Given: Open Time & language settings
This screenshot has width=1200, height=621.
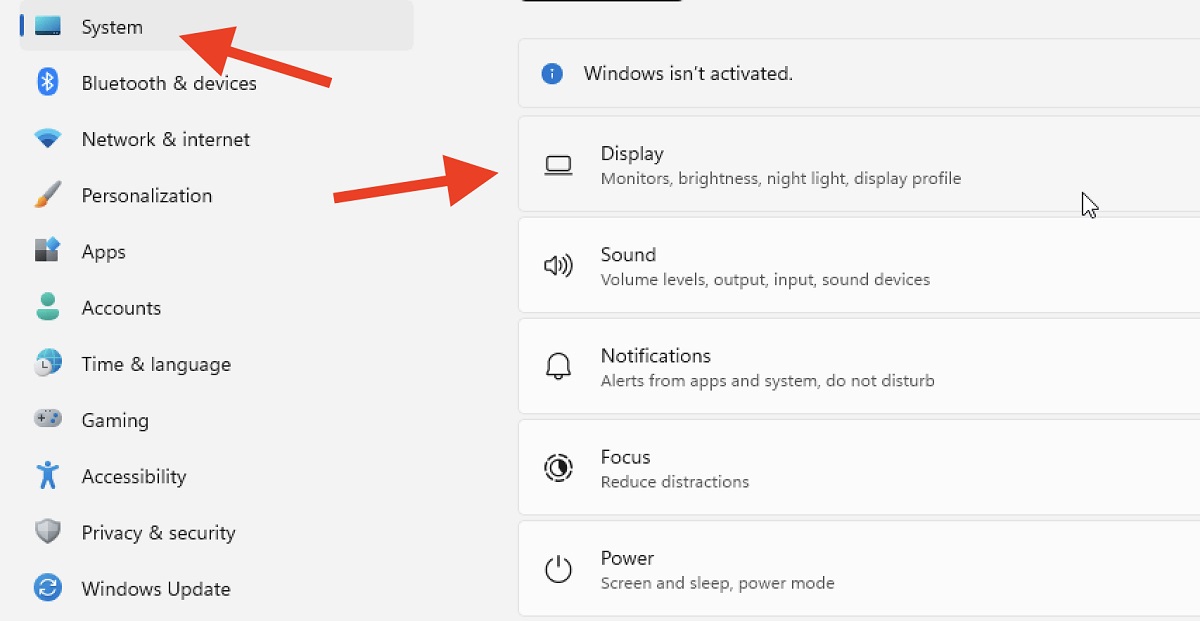Looking at the screenshot, I should point(156,363).
